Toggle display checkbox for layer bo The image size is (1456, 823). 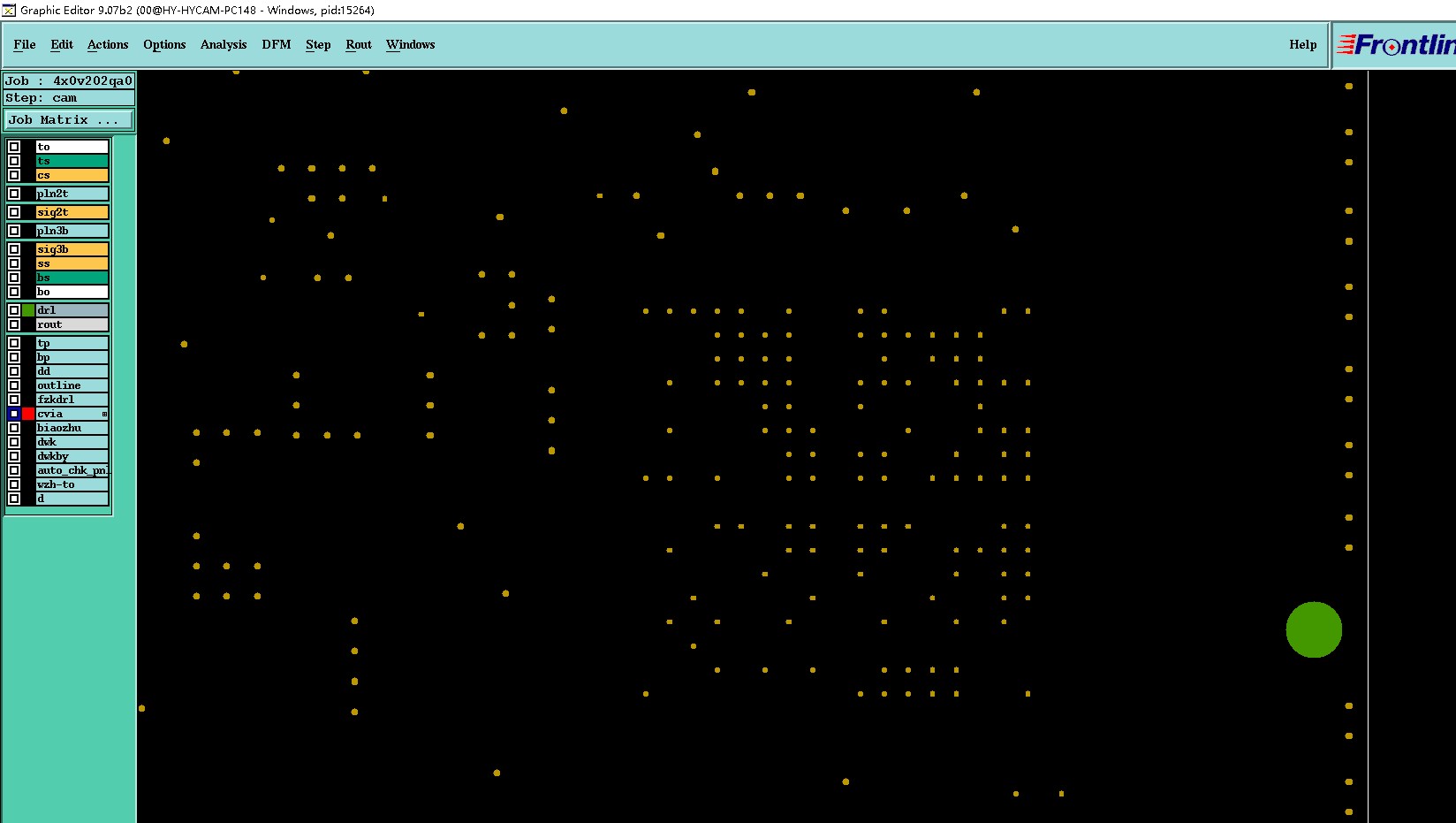(x=14, y=292)
